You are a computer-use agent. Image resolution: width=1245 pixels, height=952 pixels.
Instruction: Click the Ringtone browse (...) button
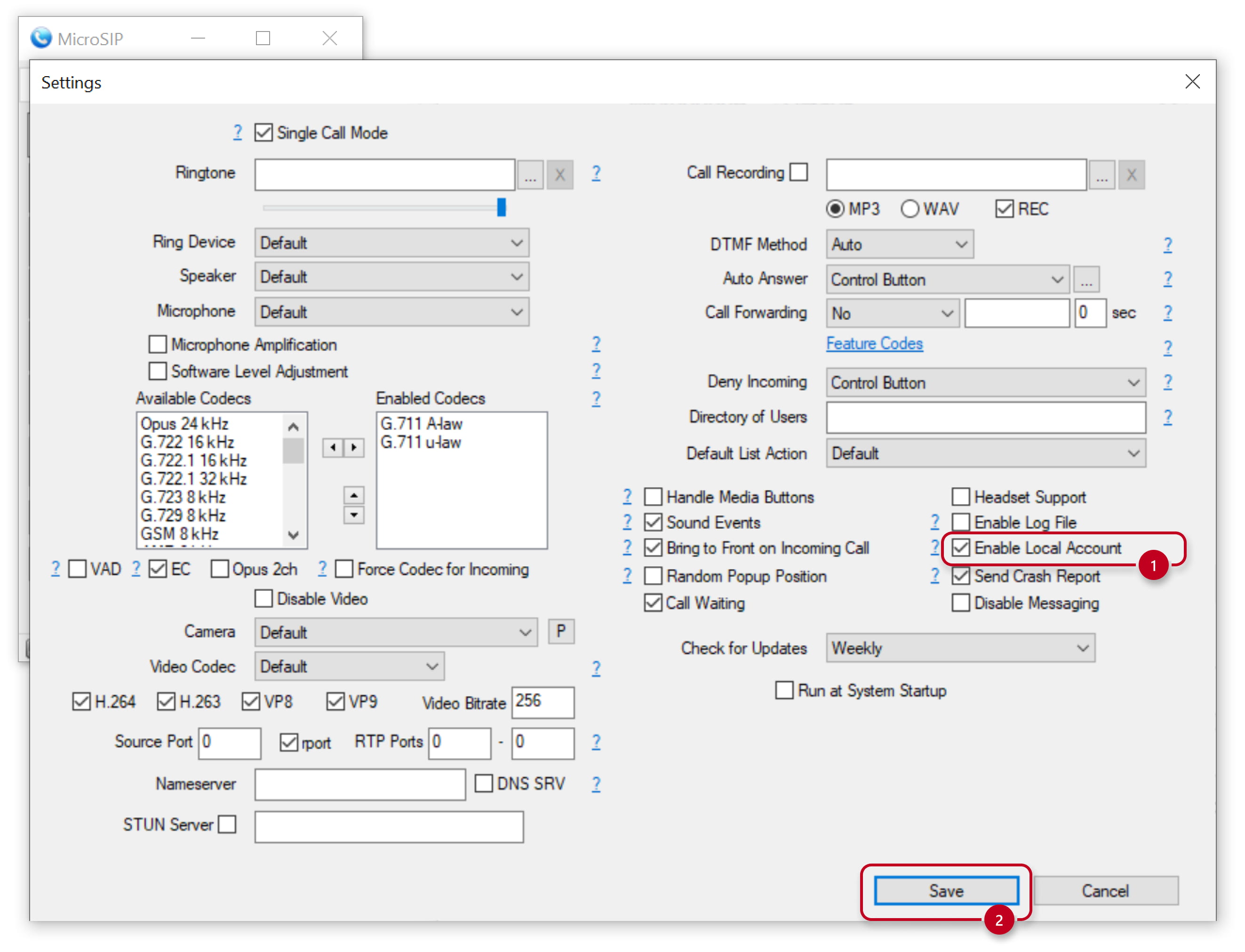[x=530, y=175]
